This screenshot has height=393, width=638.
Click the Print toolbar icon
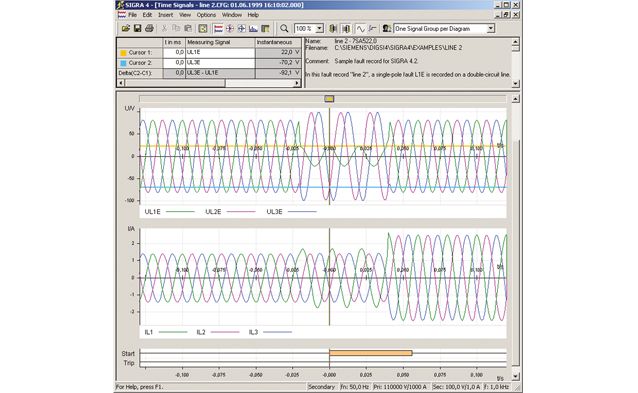click(x=149, y=28)
